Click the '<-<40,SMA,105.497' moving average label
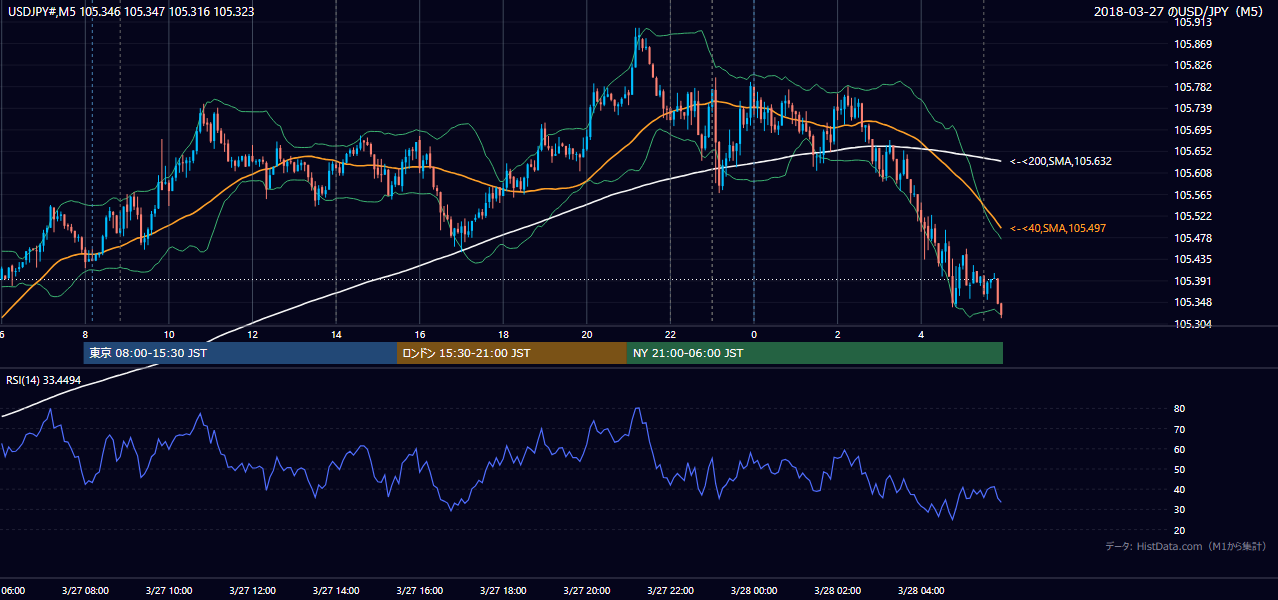 point(1057,229)
